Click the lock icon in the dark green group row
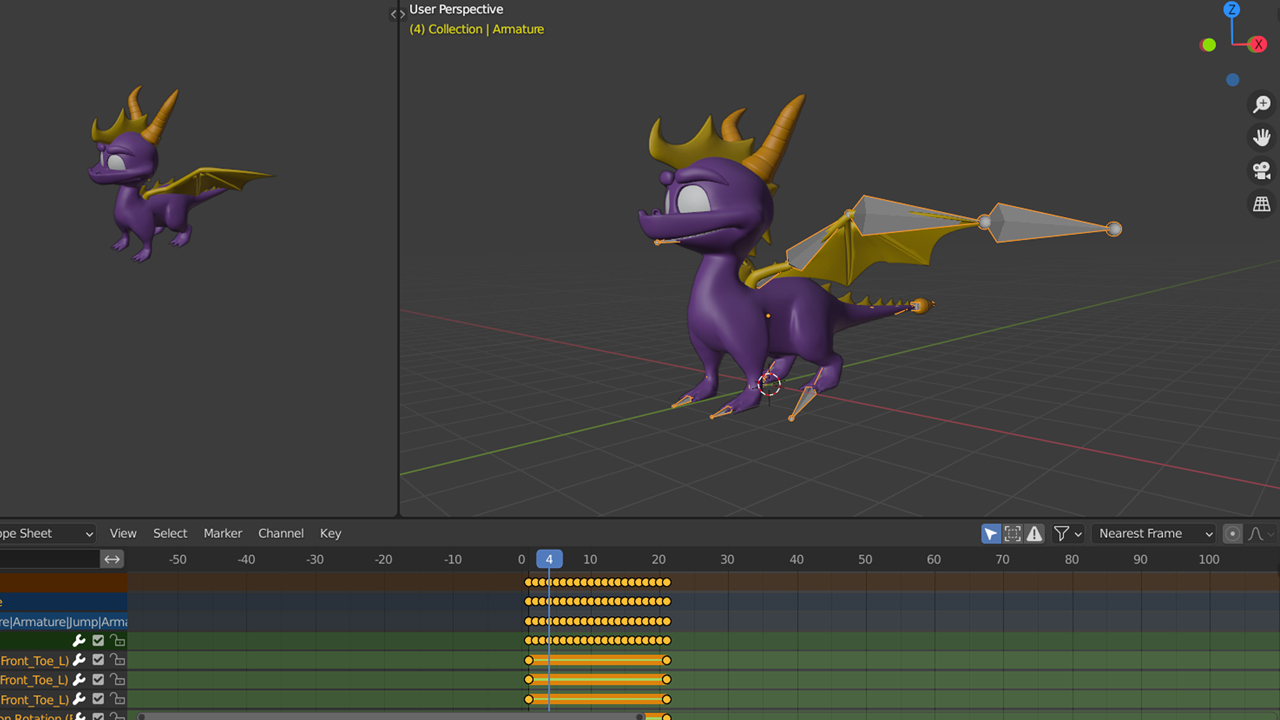Screen dimensions: 1280x720 tap(117, 640)
